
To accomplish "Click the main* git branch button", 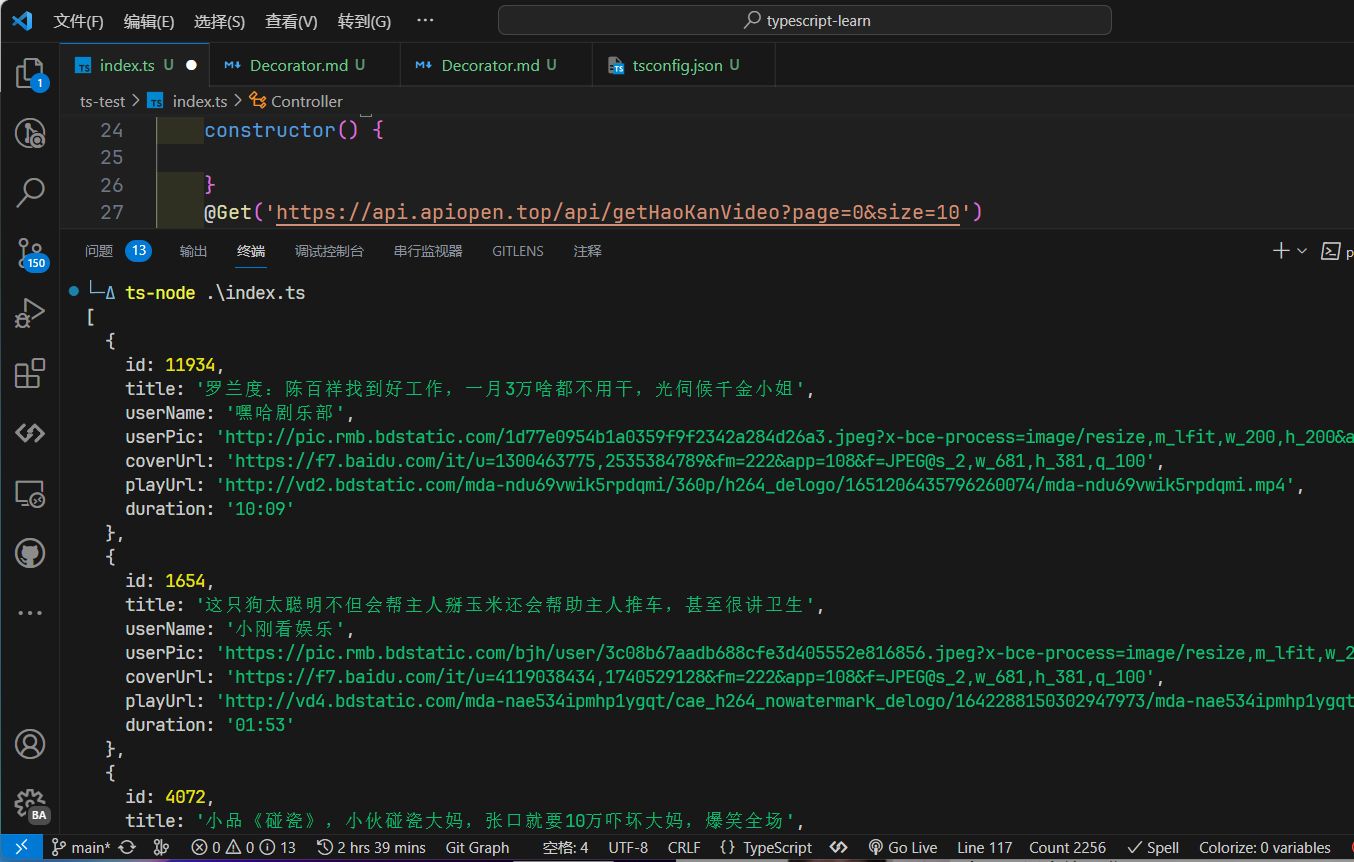I will point(81,847).
